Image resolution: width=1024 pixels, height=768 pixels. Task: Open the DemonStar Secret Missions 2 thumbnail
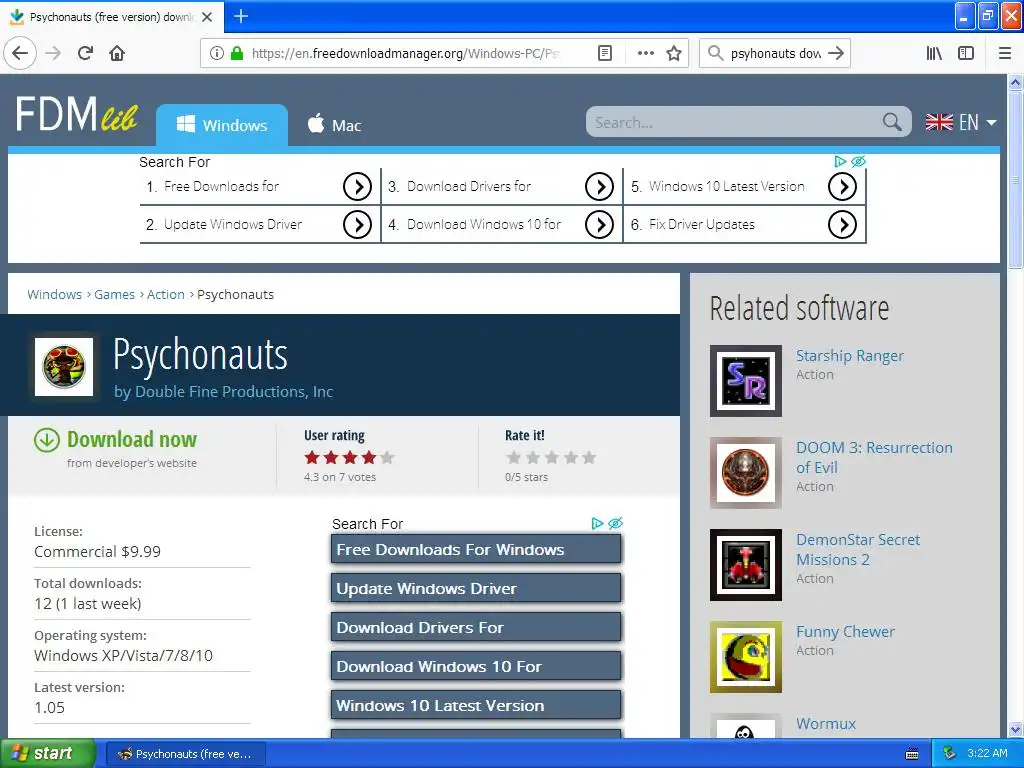click(x=746, y=565)
